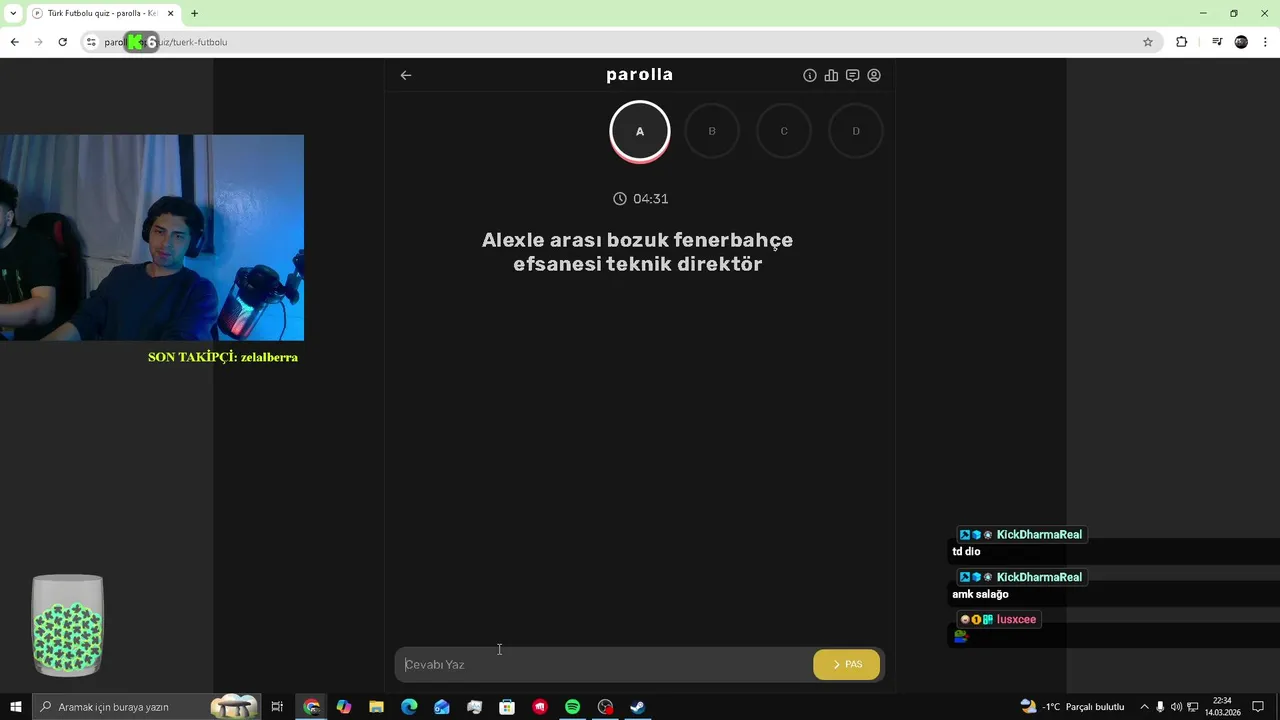
Task: Open the Chrome three-dot menu
Action: click(x=1266, y=42)
